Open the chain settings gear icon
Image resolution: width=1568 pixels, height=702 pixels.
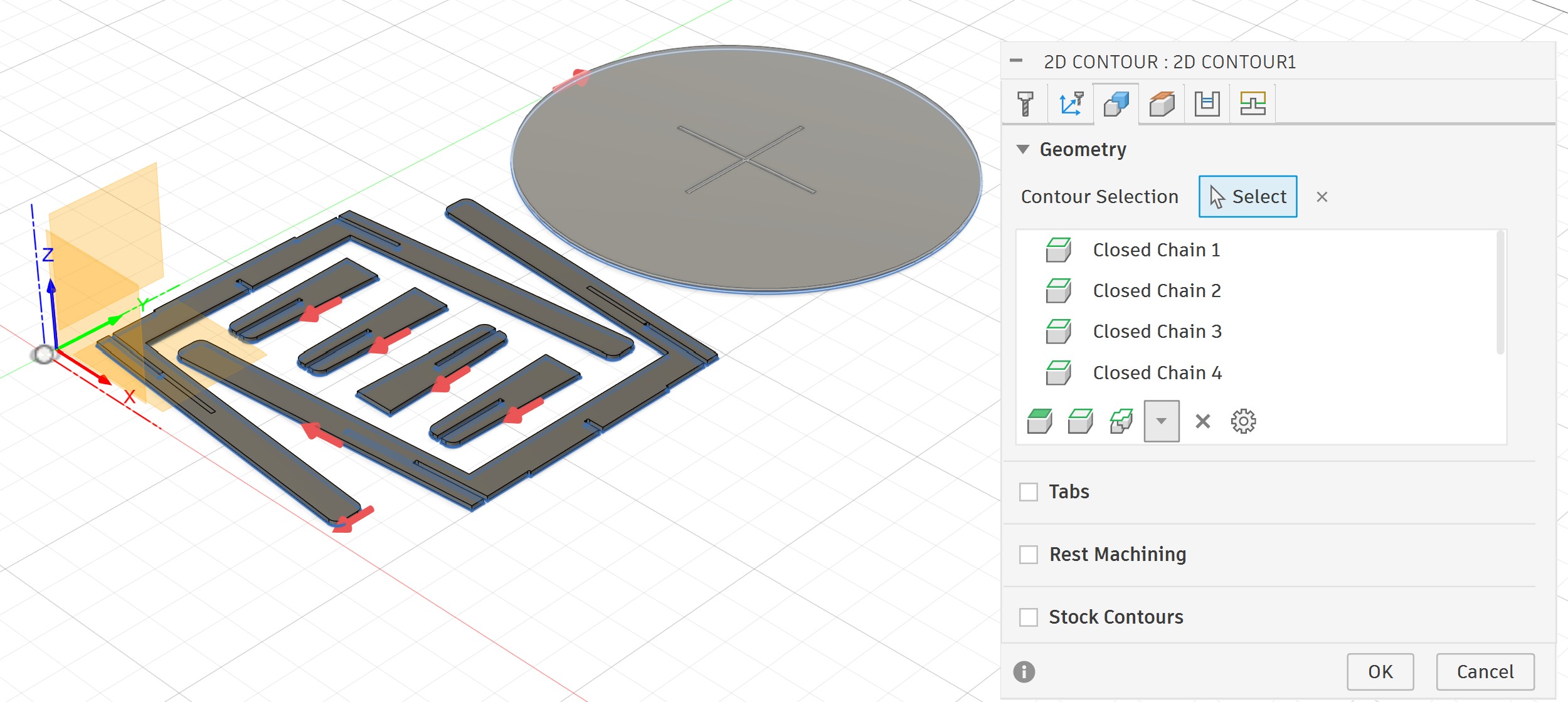coord(1243,421)
